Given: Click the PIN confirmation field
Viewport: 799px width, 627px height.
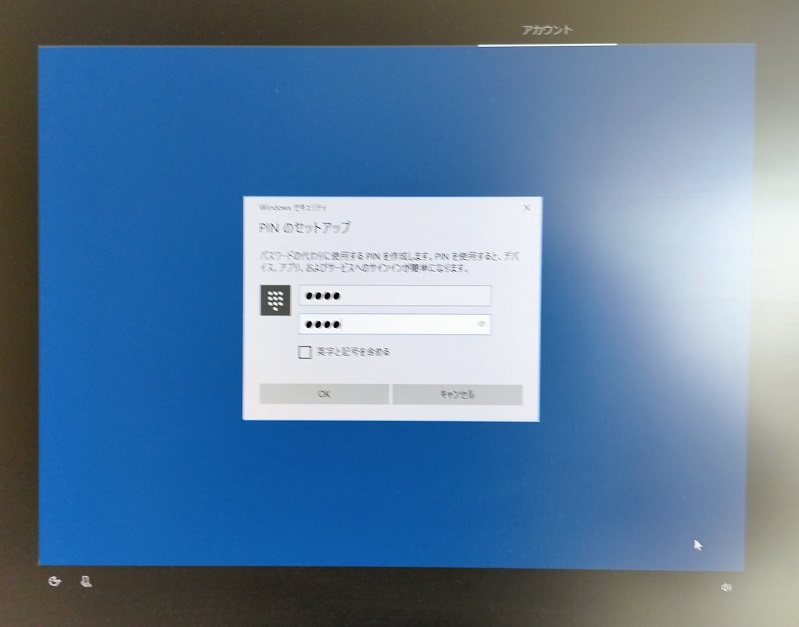Looking at the screenshot, I should click(394, 324).
